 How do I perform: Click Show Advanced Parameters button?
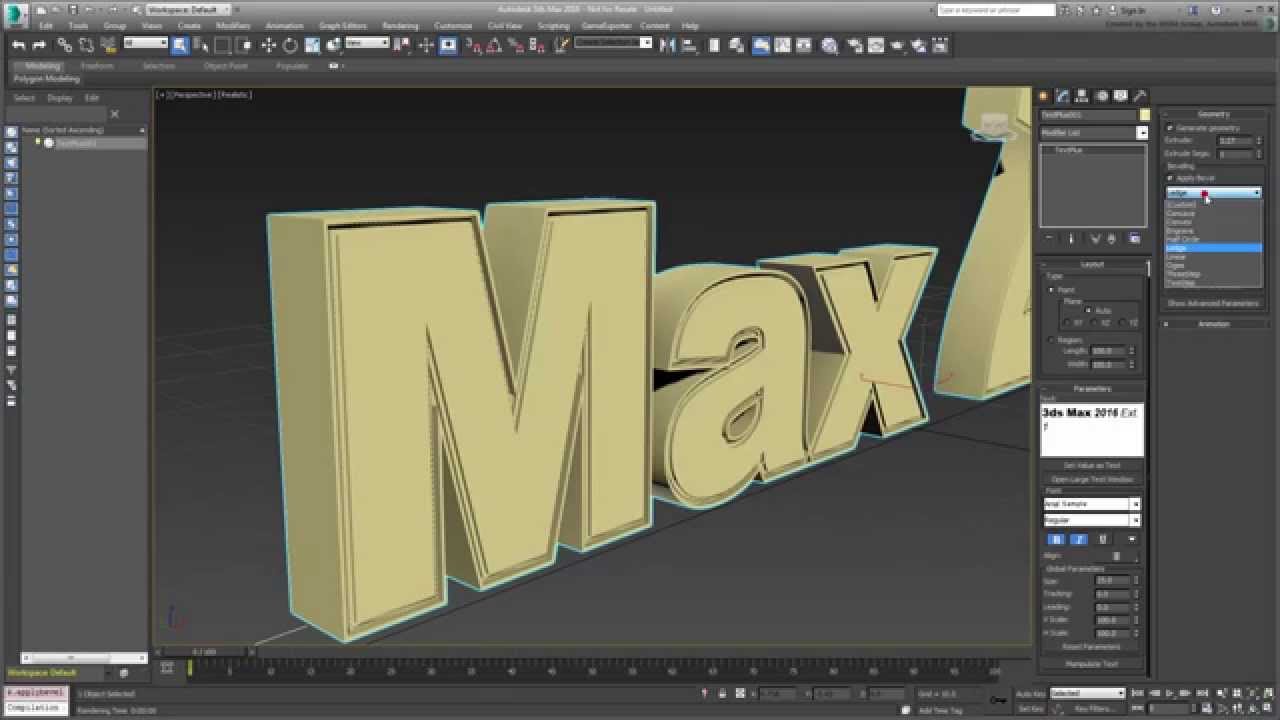(1213, 303)
